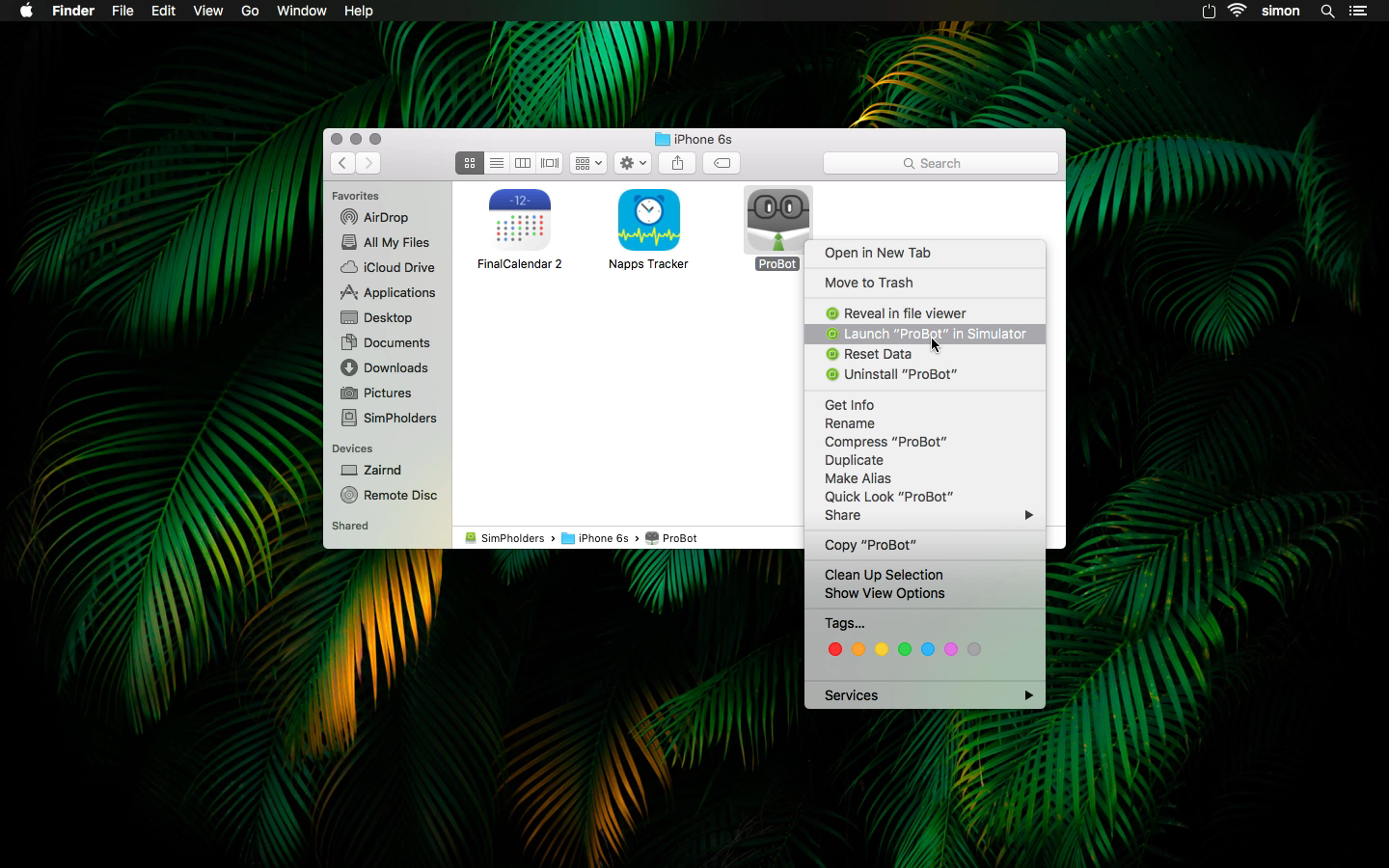Apply the blue tag color
Viewport: 1389px width, 868px height.
[x=928, y=649]
